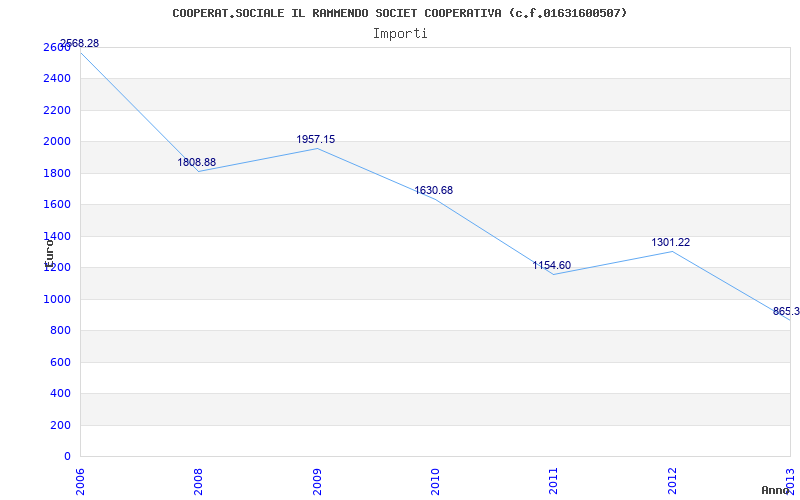Click the 2012 year axis label
Image resolution: width=800 pixels, height=500 pixels.
[x=672, y=480]
